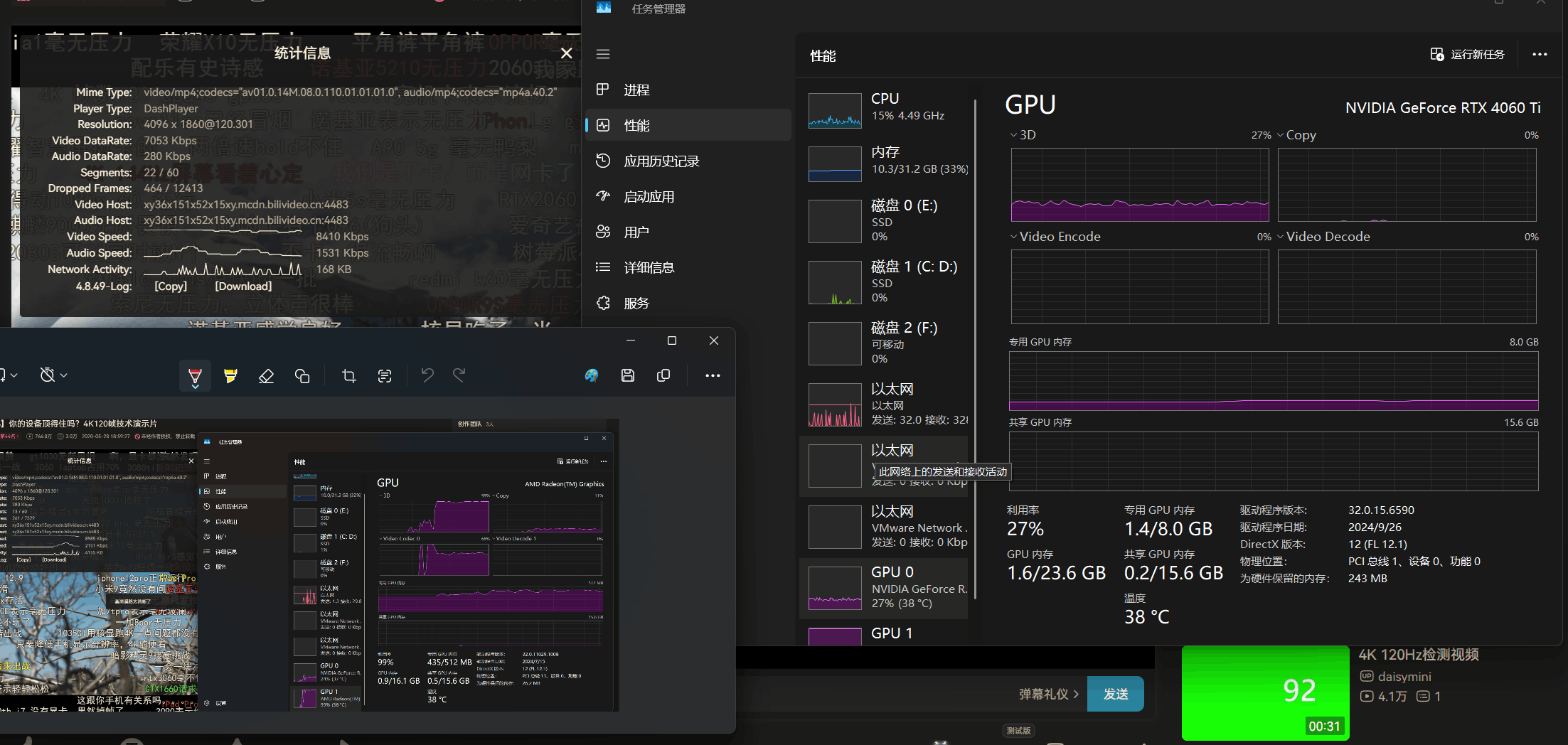Open the shapes tool in Snipping Tool

coord(302,375)
